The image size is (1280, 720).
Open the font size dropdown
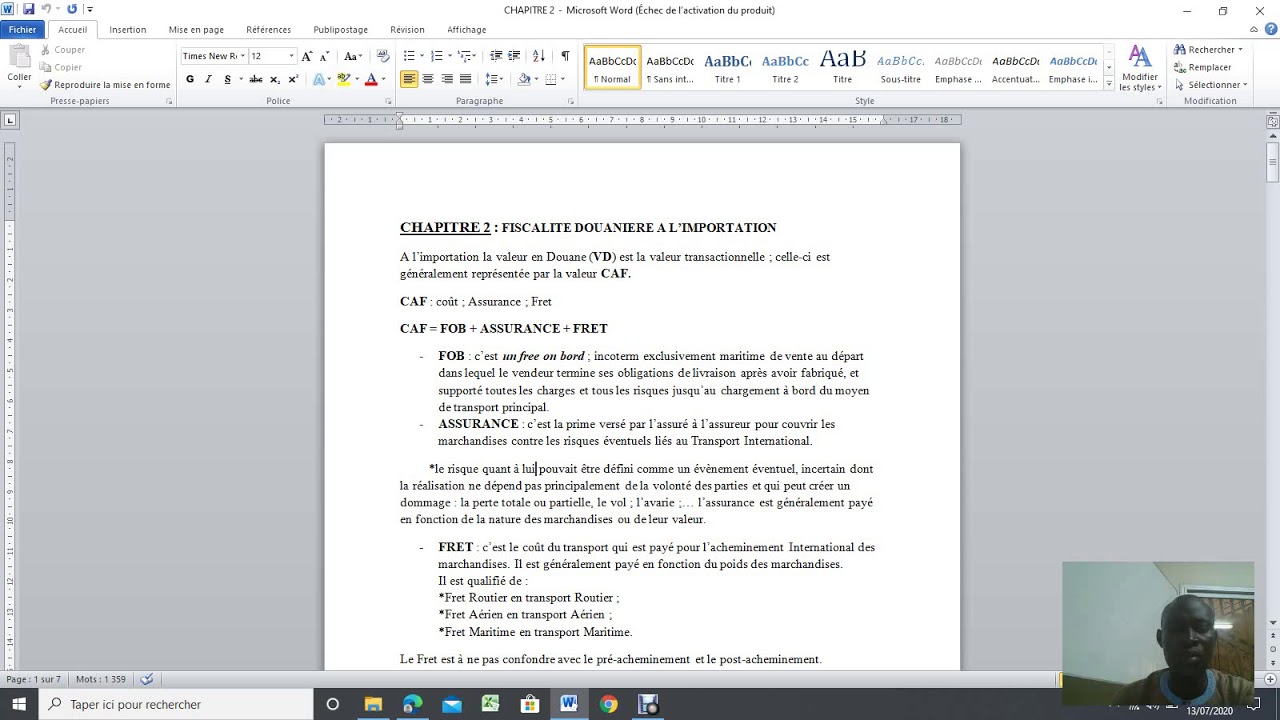[x=291, y=56]
